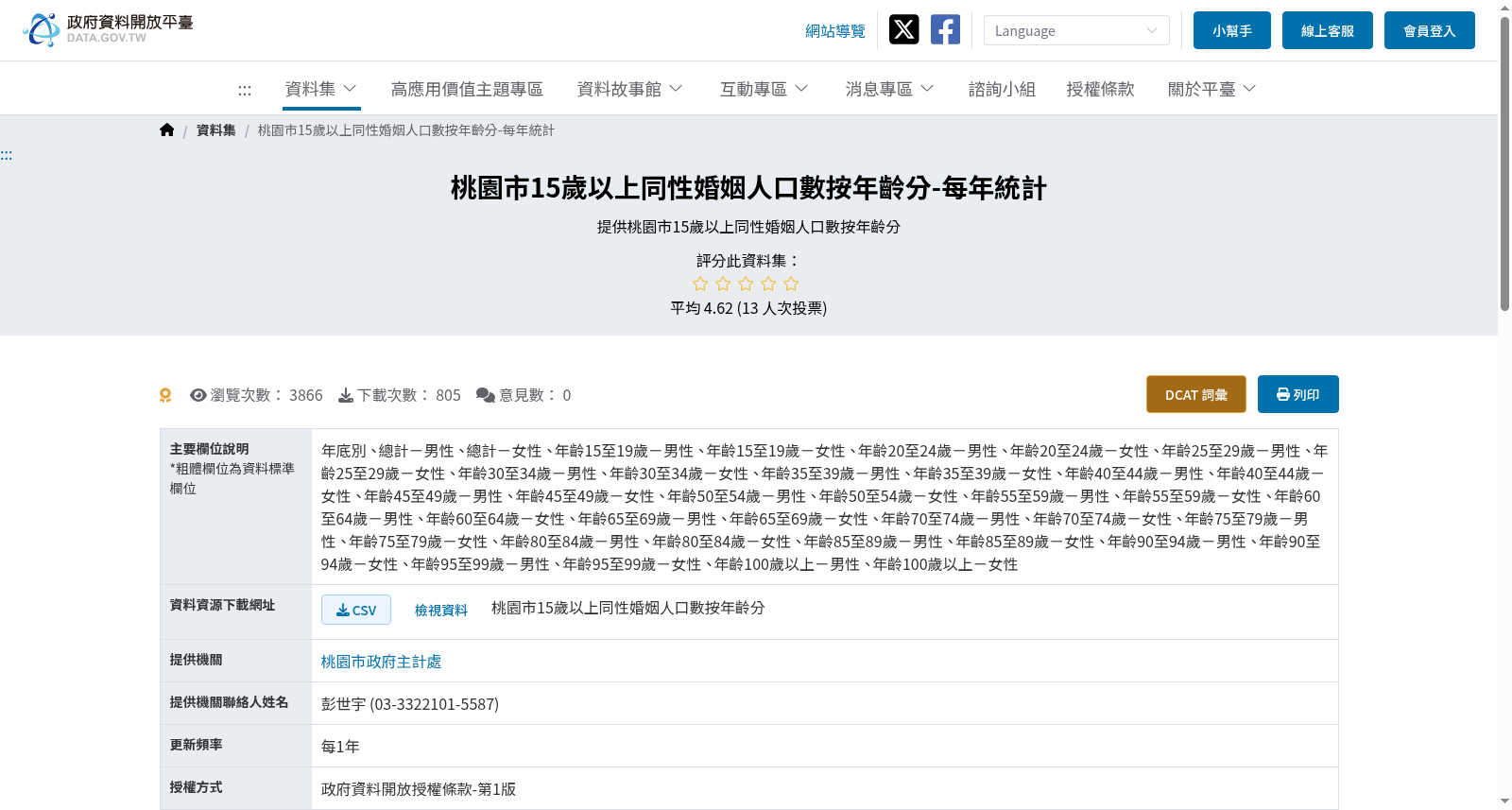Rate dataset with the second star
Image resolution: width=1512 pixels, height=810 pixels.
point(723,284)
